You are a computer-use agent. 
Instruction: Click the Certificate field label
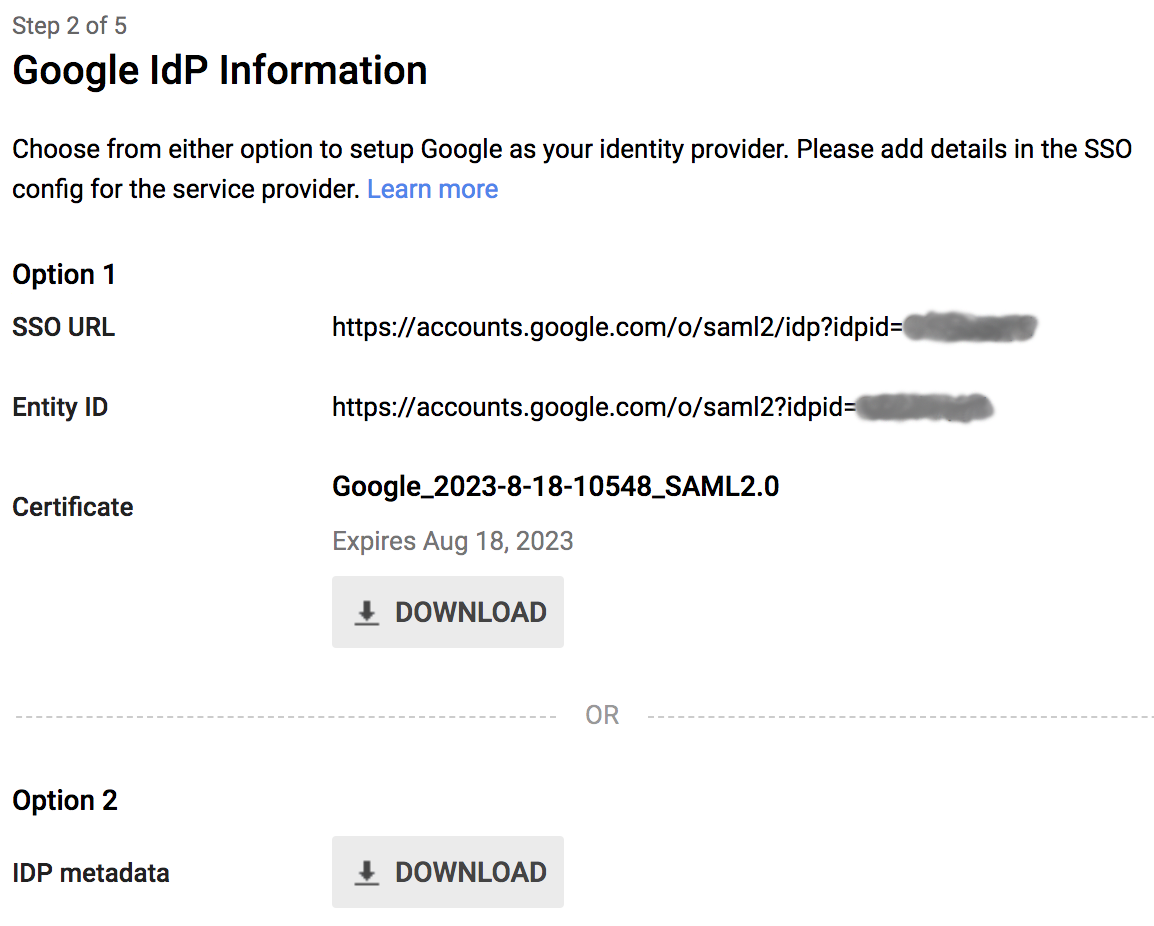click(72, 506)
